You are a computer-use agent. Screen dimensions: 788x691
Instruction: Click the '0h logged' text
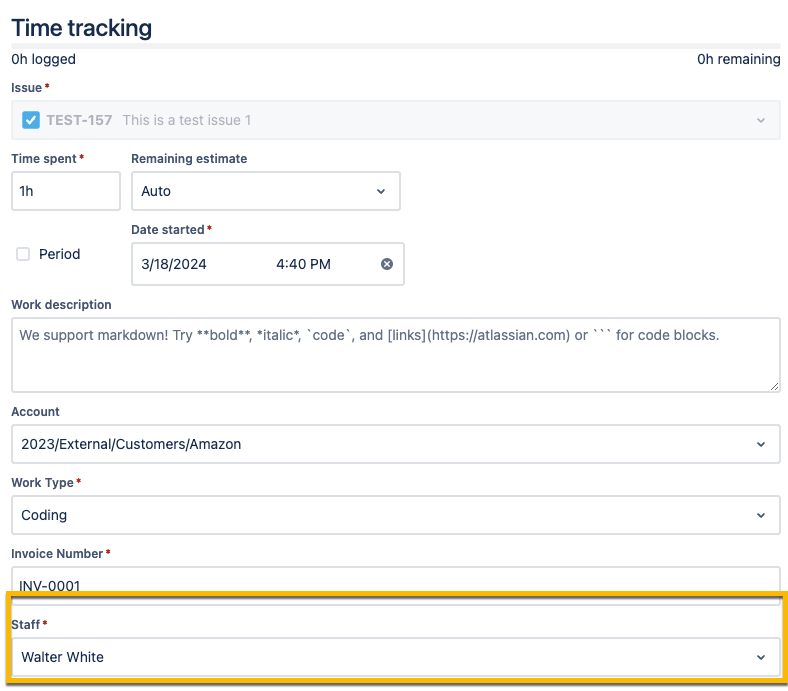[43, 59]
